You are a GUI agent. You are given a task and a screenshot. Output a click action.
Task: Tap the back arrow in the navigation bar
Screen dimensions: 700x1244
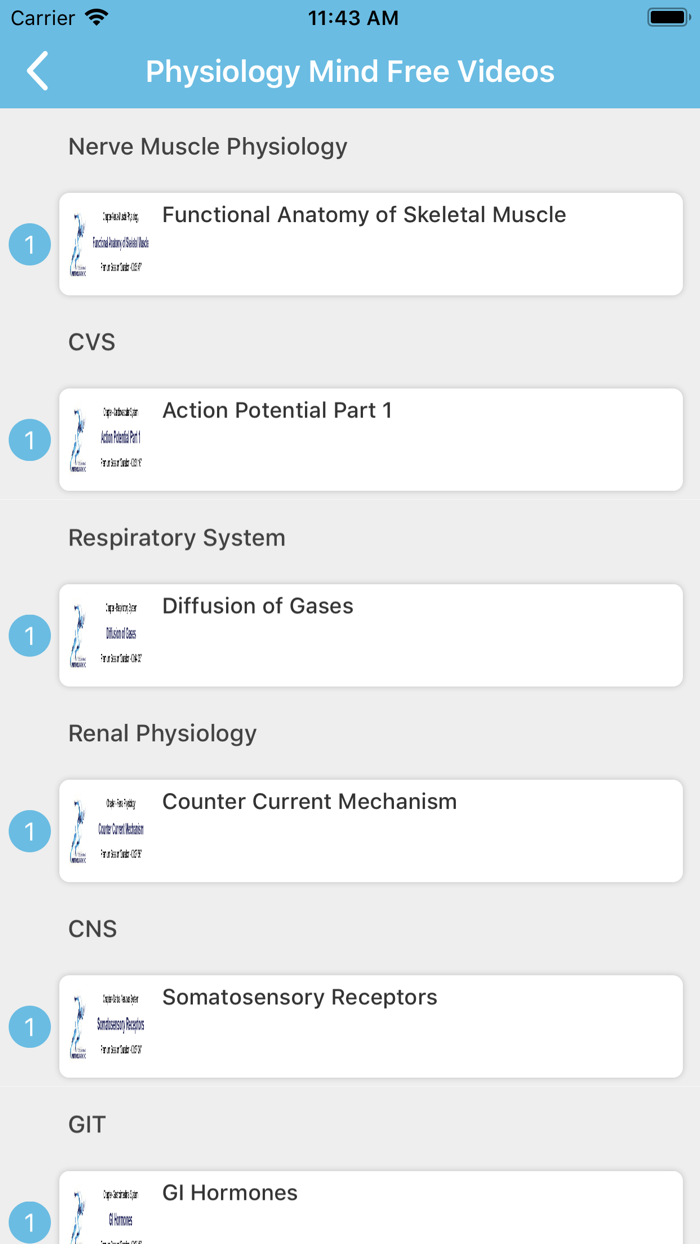tap(36, 71)
